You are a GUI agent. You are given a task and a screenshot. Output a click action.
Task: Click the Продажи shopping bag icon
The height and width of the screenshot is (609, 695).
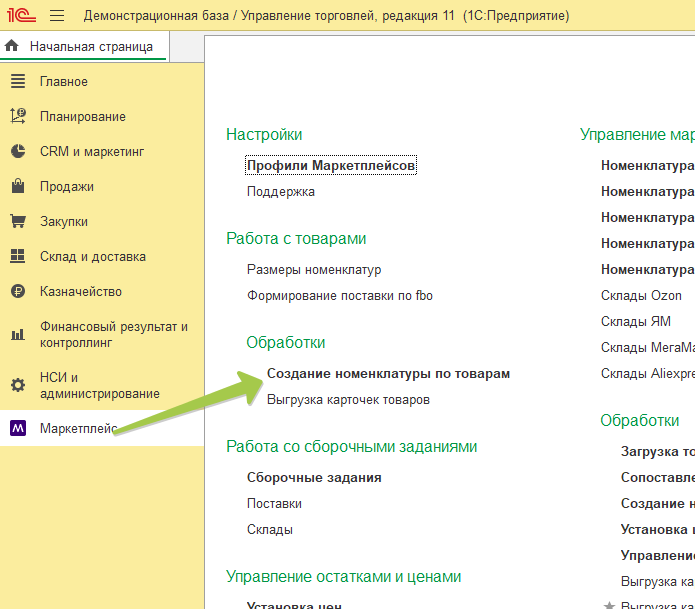coord(18,186)
